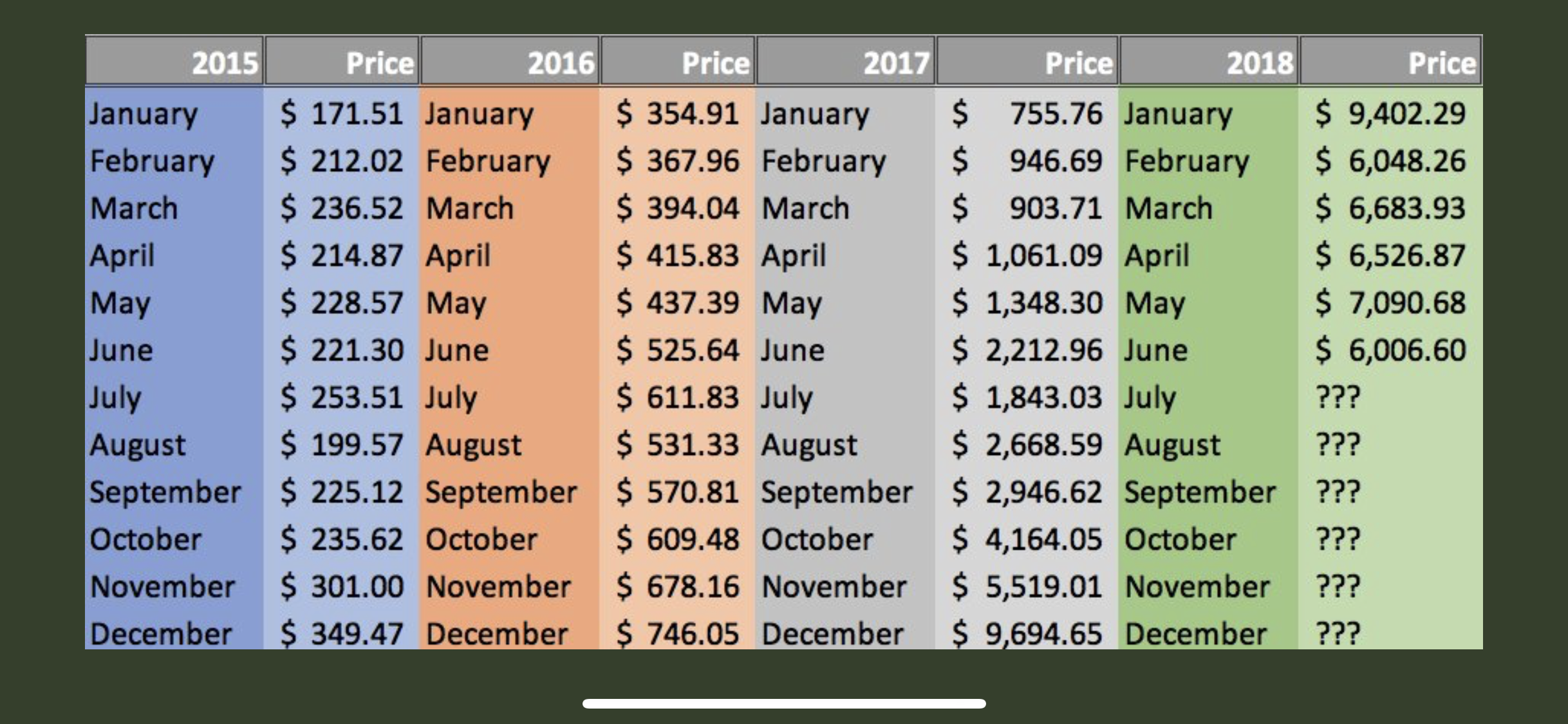This screenshot has width=1568, height=724.
Task: Click the May 2018 price $7,090.68
Action: (1391, 302)
